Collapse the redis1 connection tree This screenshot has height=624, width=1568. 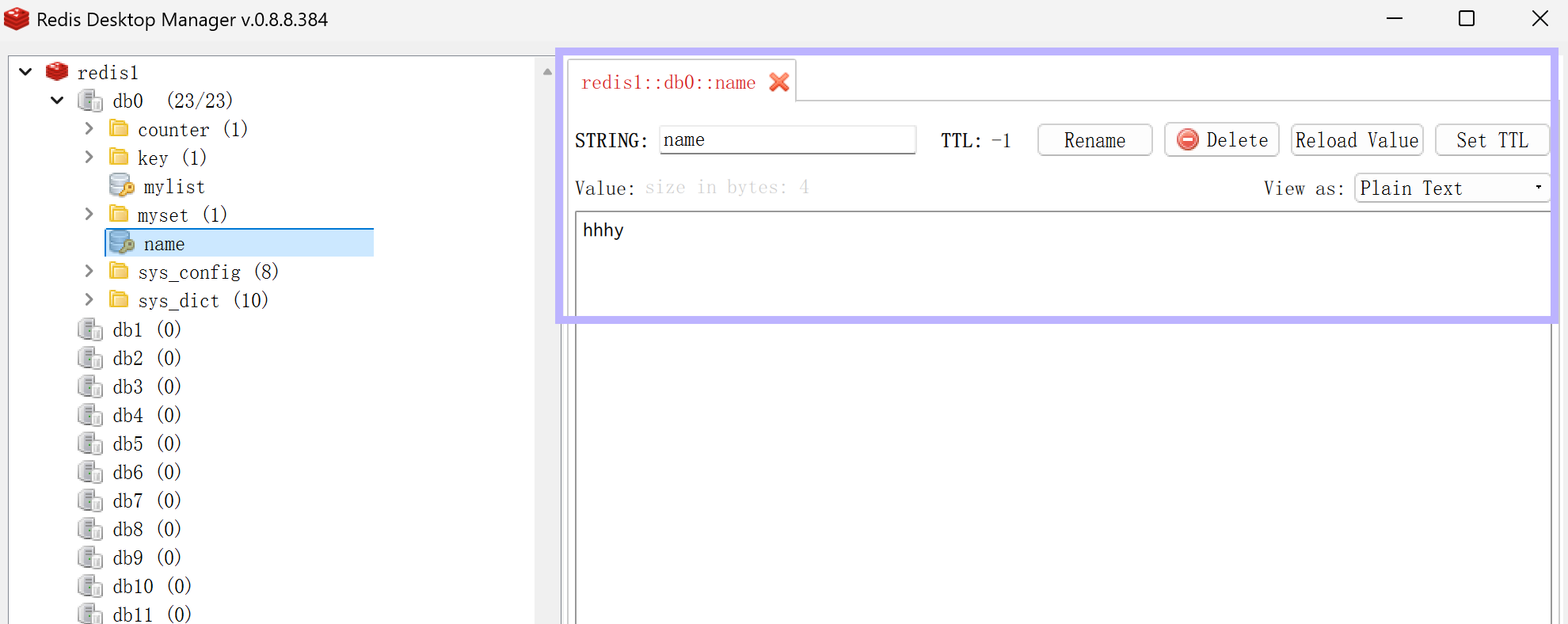click(25, 72)
